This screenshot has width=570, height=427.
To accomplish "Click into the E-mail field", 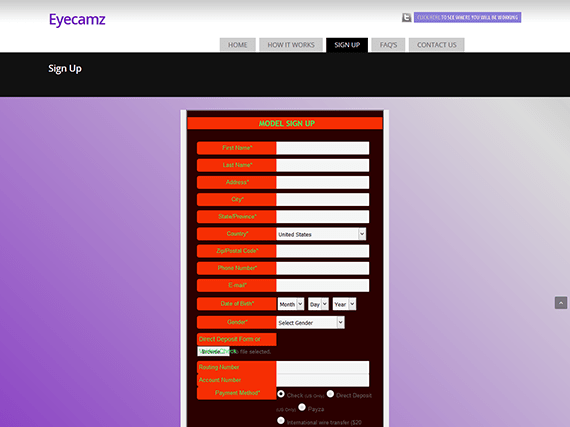I will tap(322, 285).
